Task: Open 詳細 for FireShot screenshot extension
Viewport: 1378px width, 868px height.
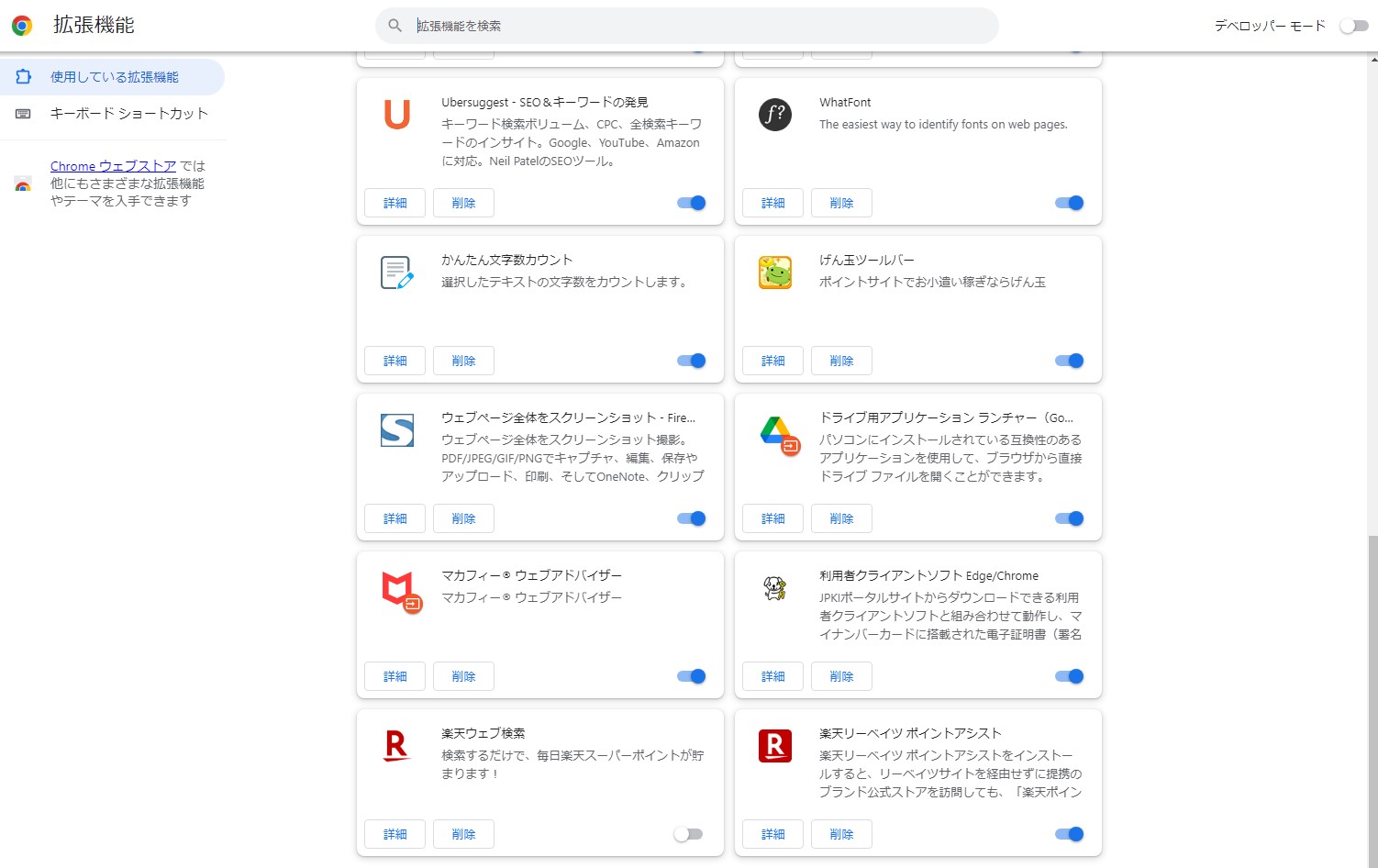Action: (395, 518)
